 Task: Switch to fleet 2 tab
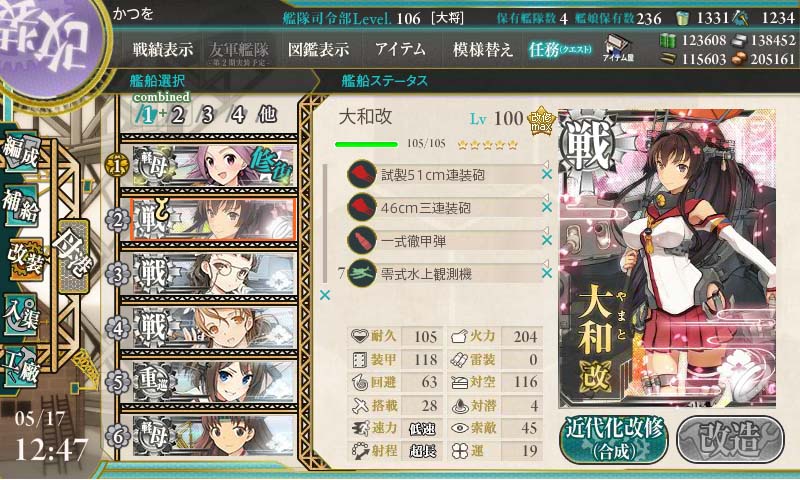178,115
